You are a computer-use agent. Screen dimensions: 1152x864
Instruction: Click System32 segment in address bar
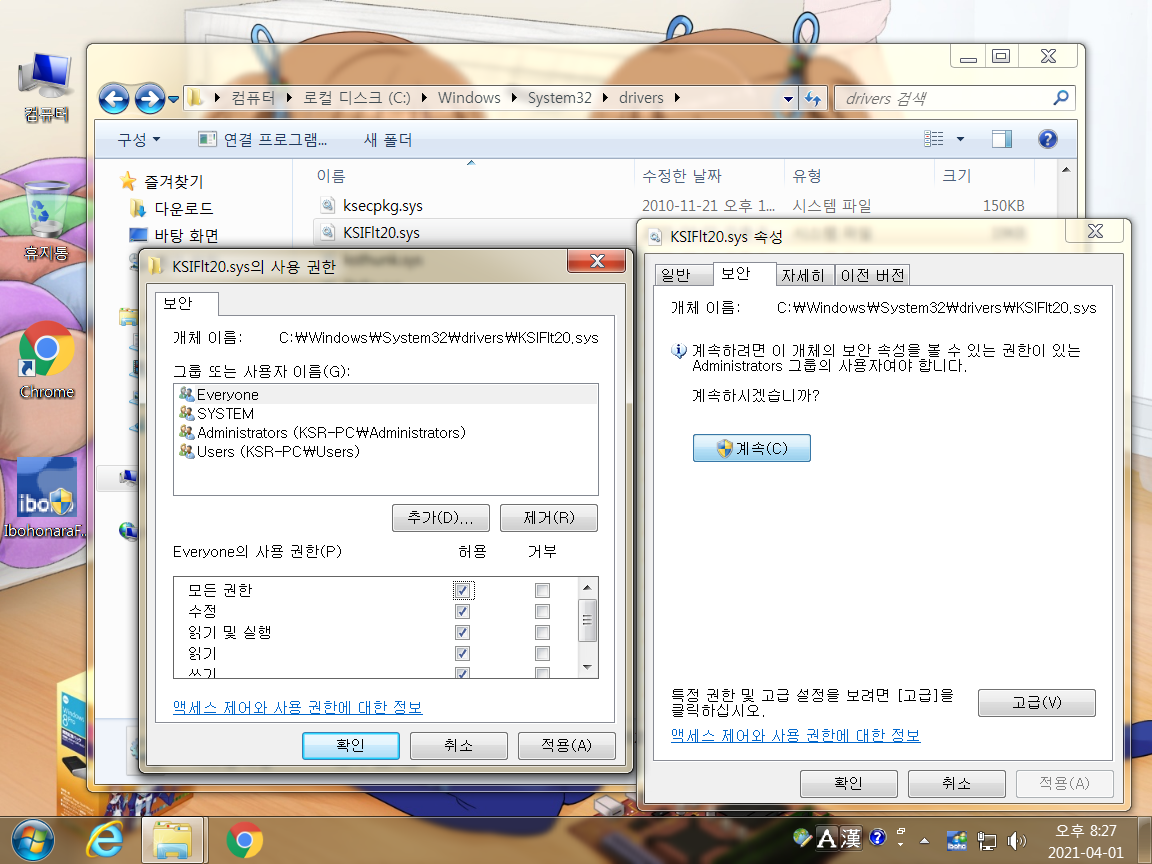click(x=559, y=98)
